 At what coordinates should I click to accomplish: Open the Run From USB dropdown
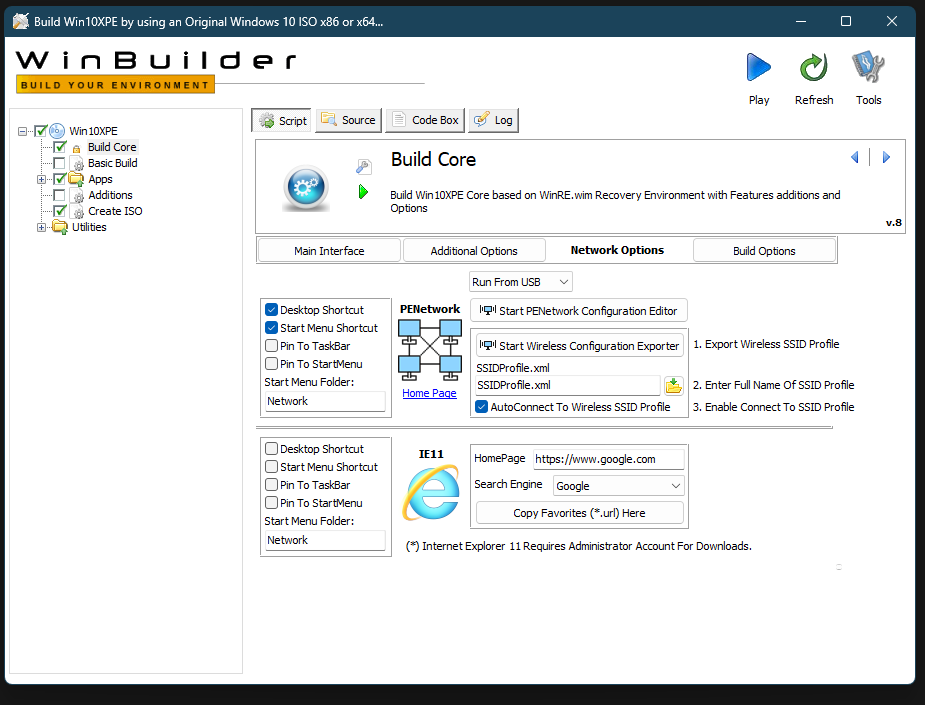pos(520,282)
